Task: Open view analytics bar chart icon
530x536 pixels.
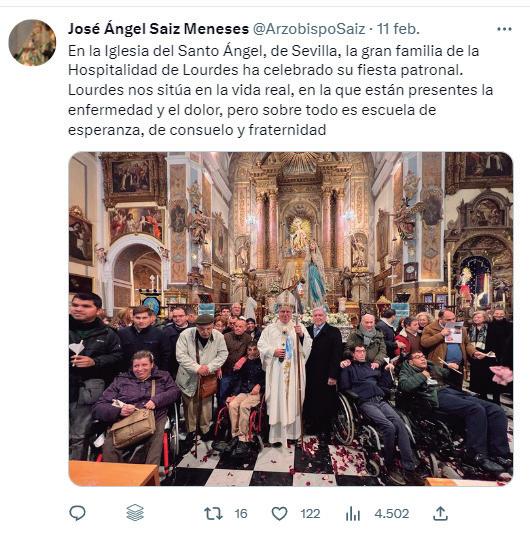Action: 353,513
